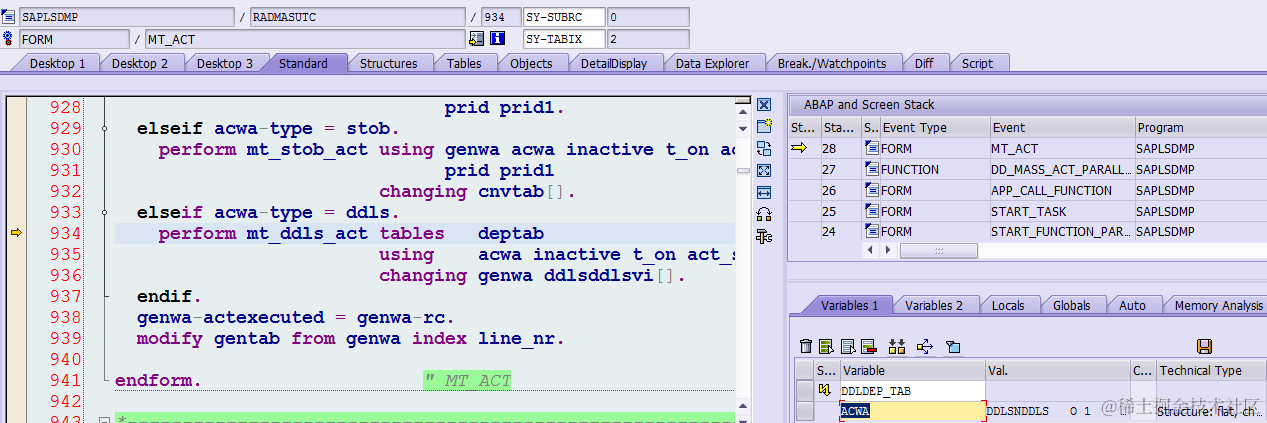
Task: Open the Data Explorer tab
Action: pyautogui.click(x=712, y=63)
